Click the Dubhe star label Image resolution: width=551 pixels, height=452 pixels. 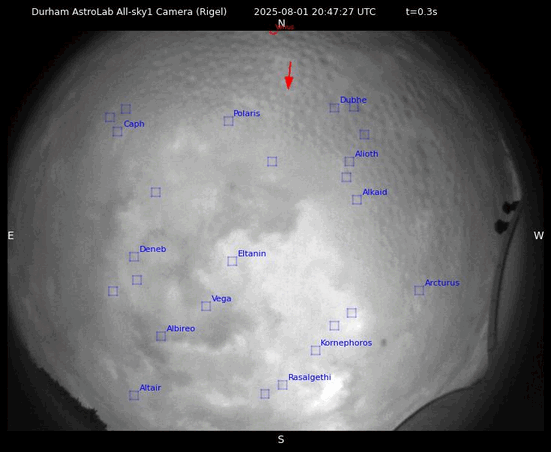353,100
